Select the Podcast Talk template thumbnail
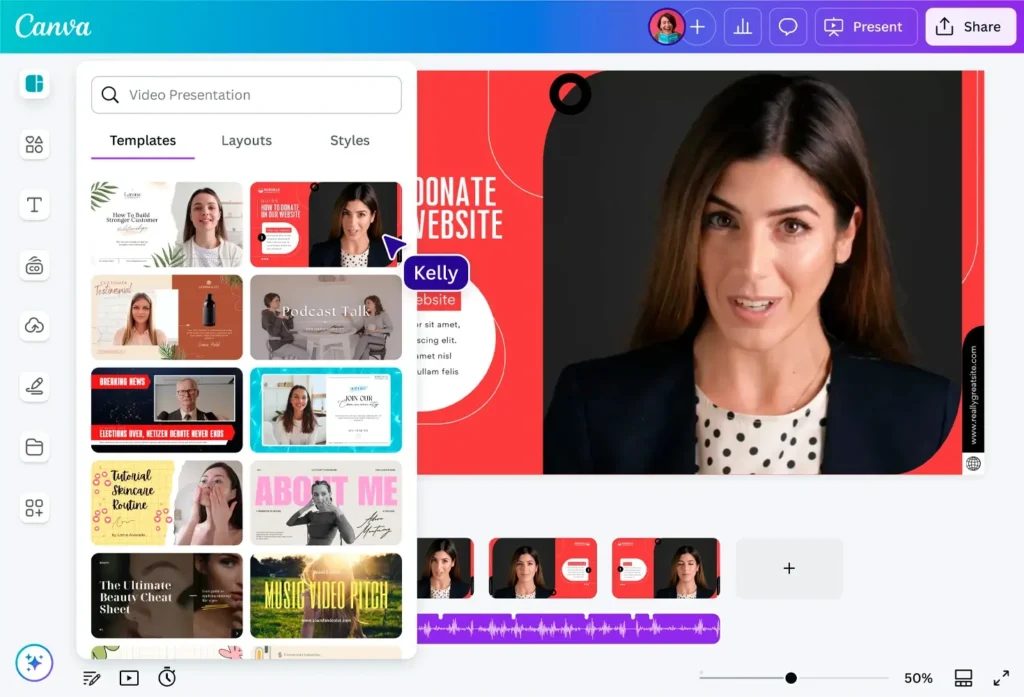Screen dimensions: 1024x697 (326, 316)
